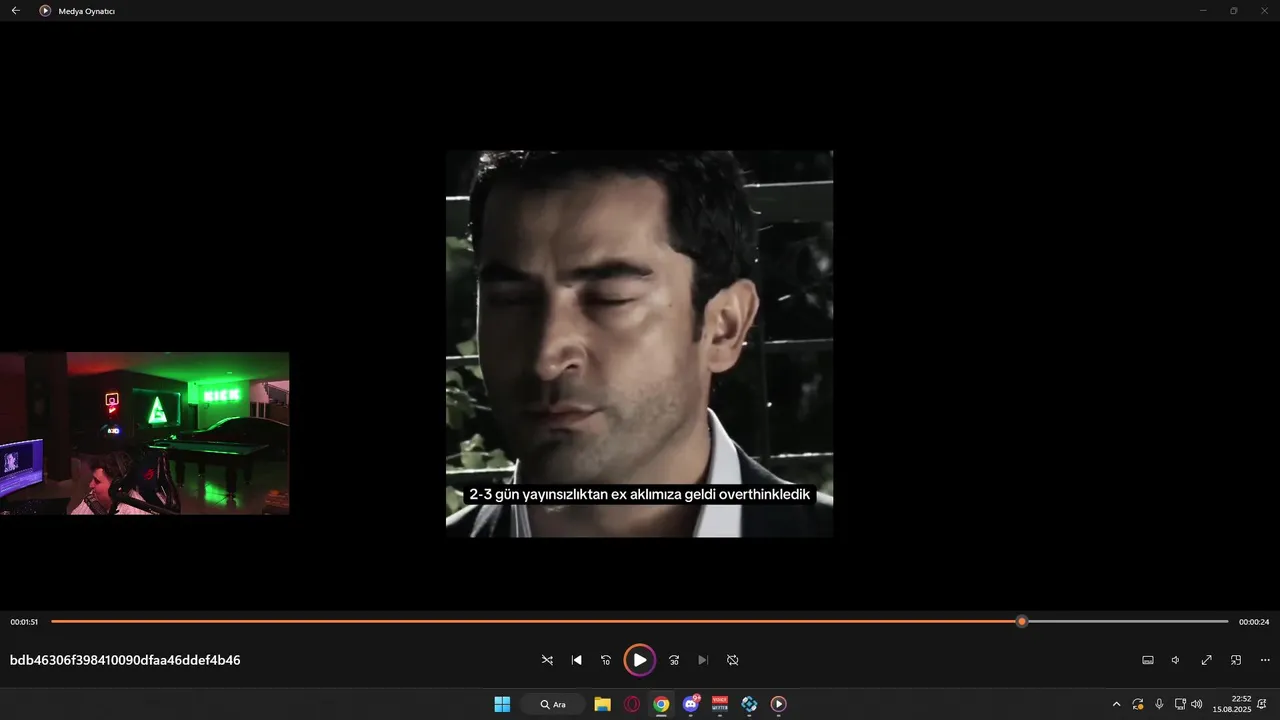Click the microphone tray icon
Image resolution: width=1280 pixels, height=720 pixels.
[1159, 704]
